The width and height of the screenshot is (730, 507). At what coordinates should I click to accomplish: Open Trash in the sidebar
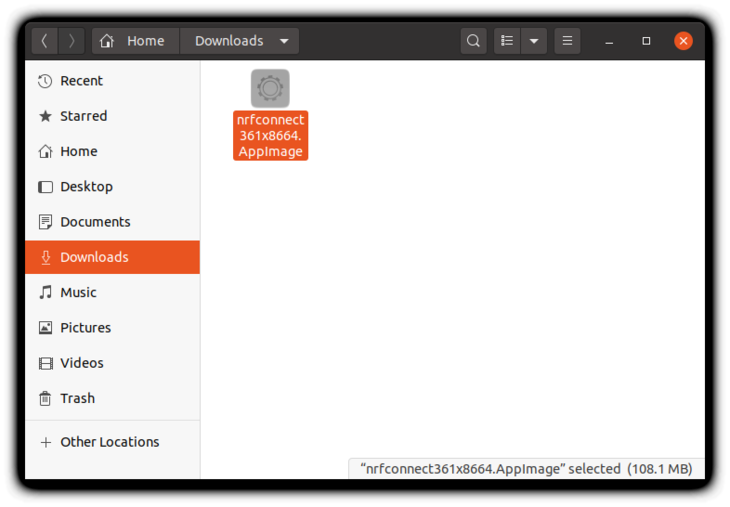pyautogui.click(x=113, y=399)
